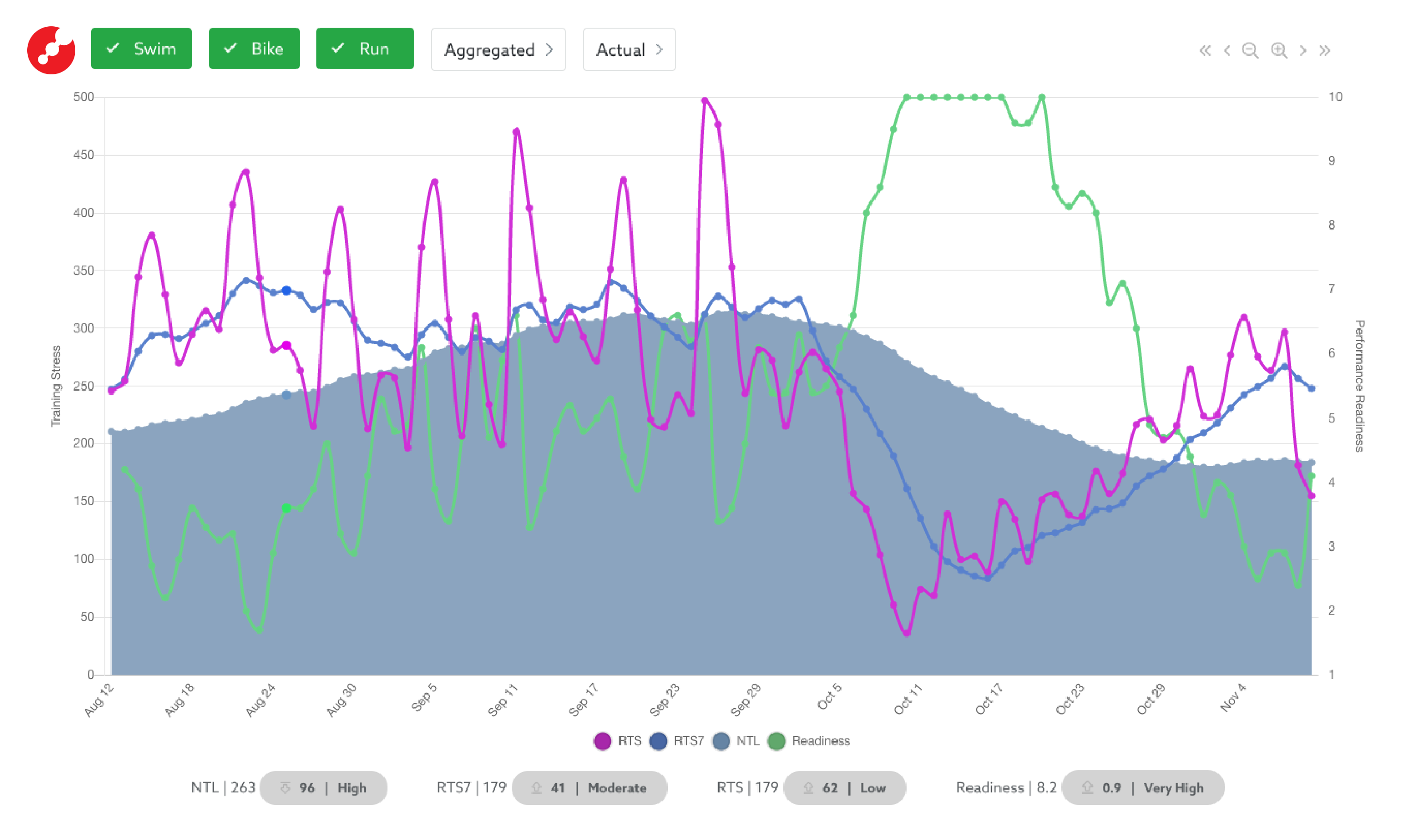Viewport: 1416px width, 840px height.
Task: Open the Actual dropdown
Action: 629,50
